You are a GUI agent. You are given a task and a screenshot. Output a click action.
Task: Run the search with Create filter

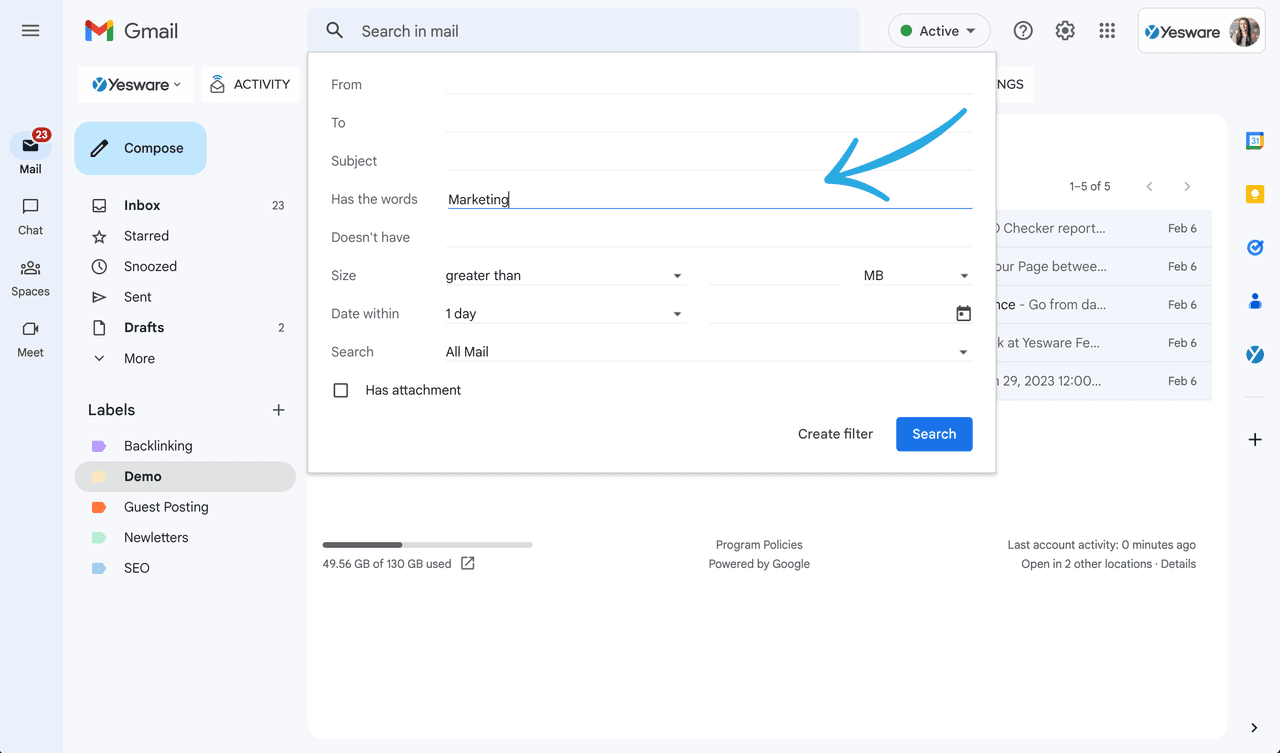pos(835,433)
